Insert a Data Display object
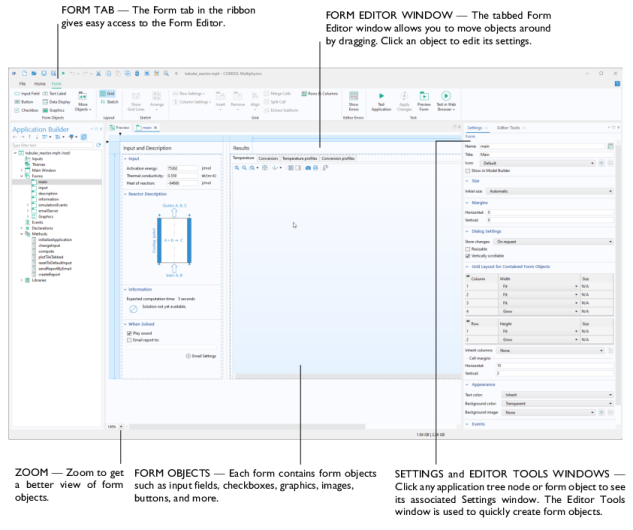Image resolution: width=633 pixels, height=530 pixels. [x=56, y=102]
